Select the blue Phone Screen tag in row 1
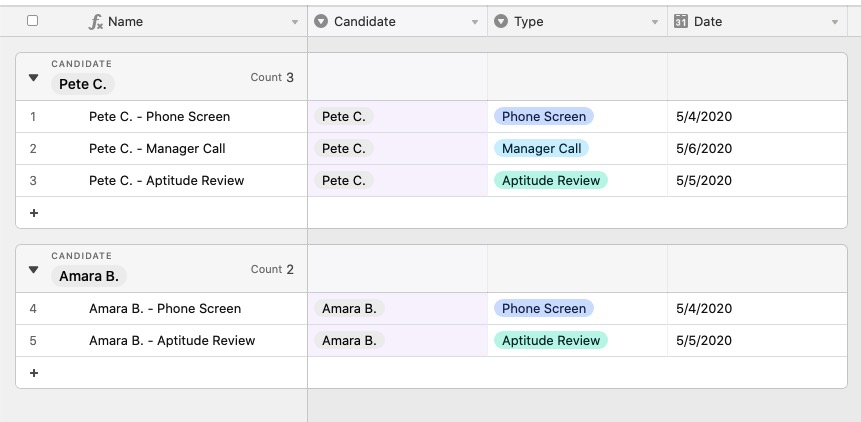Image resolution: width=861 pixels, height=422 pixels. 544,116
